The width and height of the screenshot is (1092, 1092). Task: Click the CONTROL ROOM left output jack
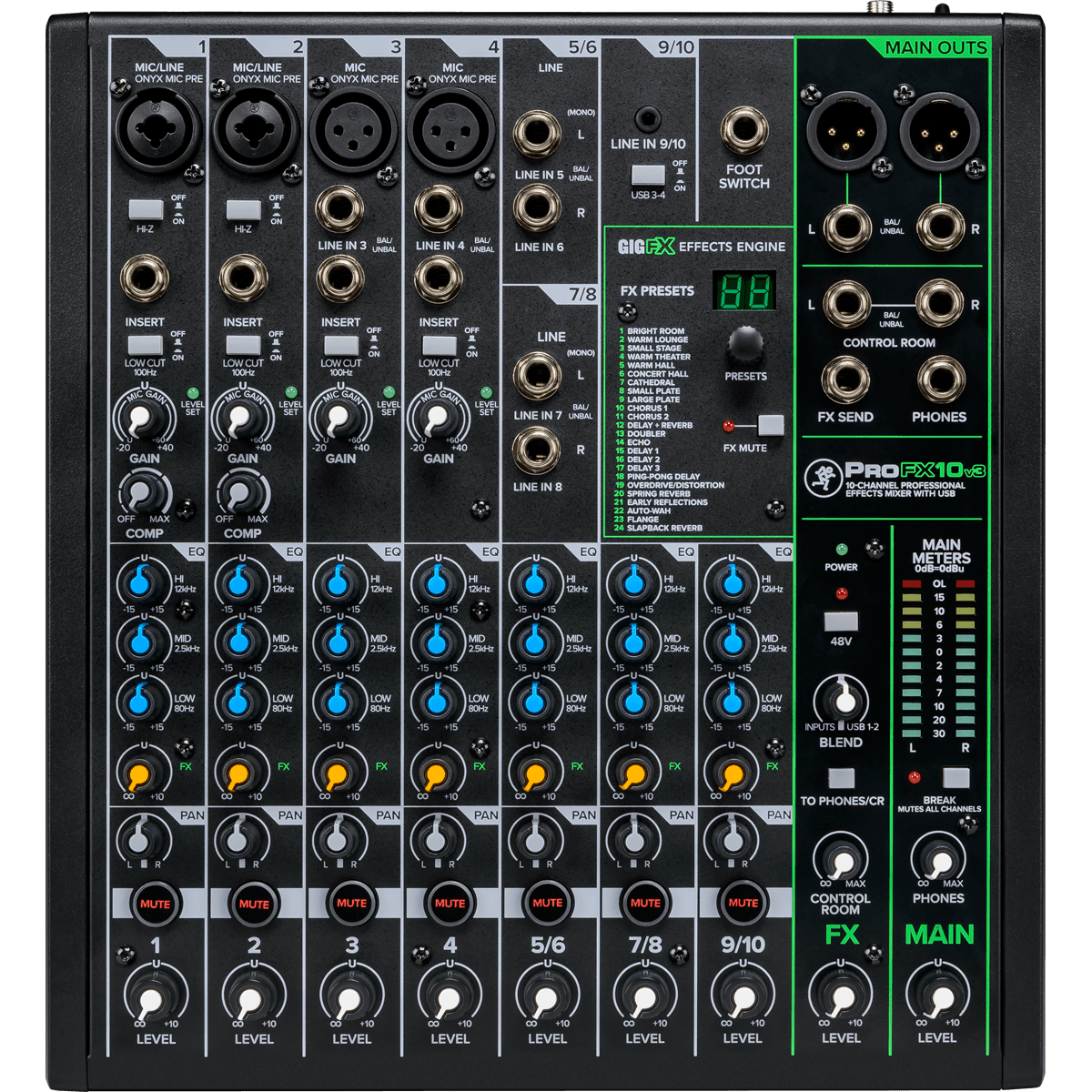pyautogui.click(x=845, y=305)
